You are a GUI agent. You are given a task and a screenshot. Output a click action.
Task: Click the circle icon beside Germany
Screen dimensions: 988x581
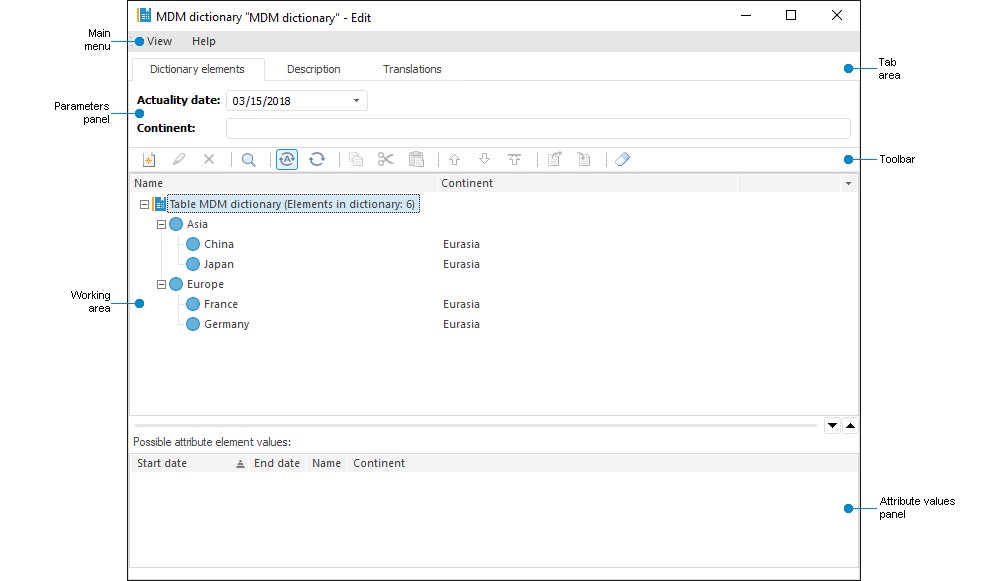(x=193, y=324)
